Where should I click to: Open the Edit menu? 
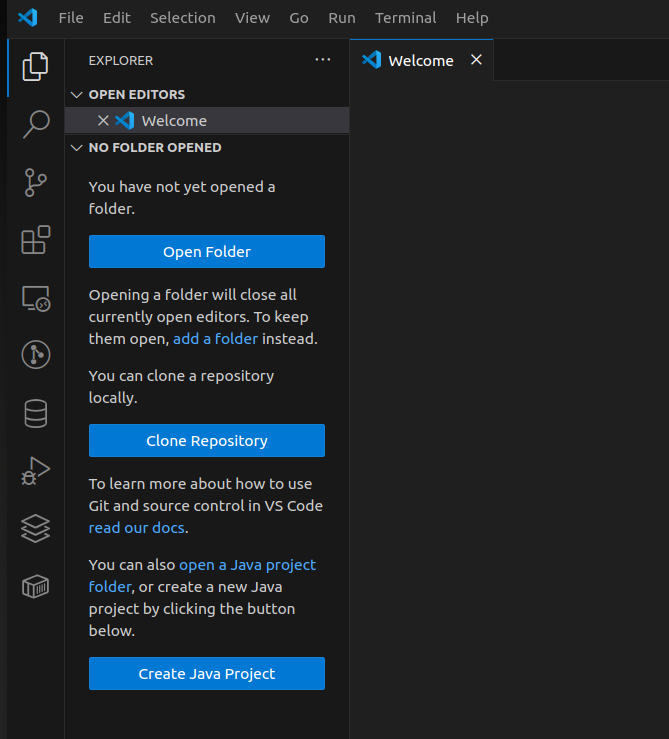(116, 18)
